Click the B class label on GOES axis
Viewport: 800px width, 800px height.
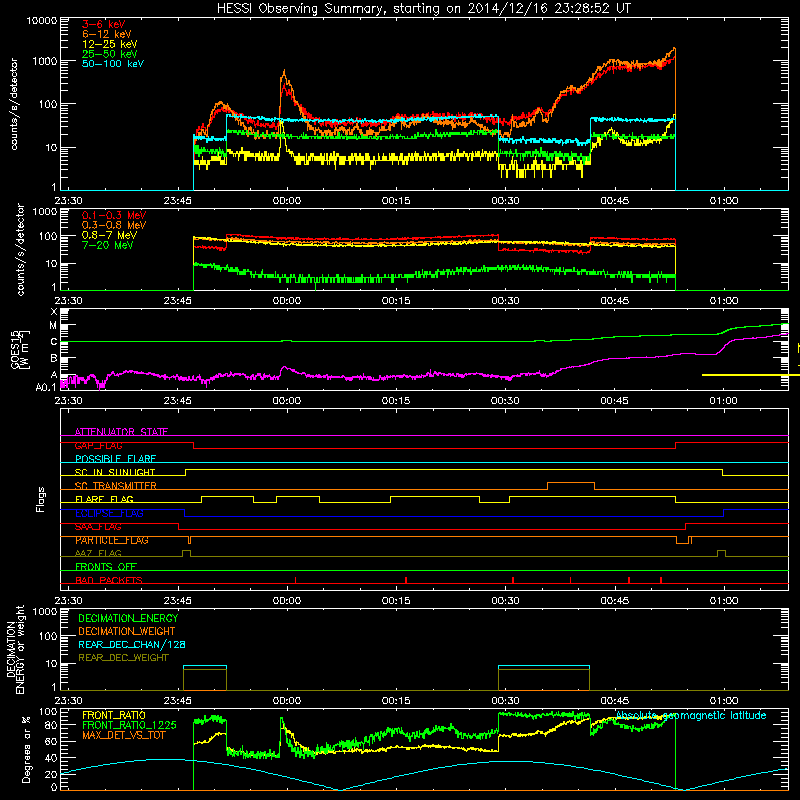pos(54,358)
